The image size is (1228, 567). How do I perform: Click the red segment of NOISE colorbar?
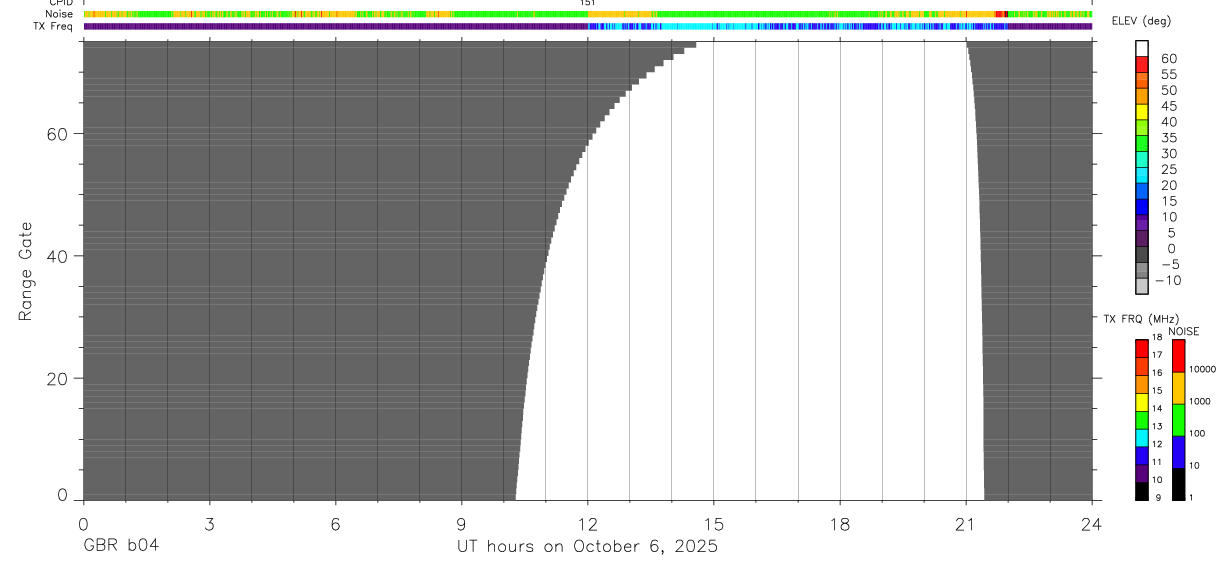click(1178, 356)
